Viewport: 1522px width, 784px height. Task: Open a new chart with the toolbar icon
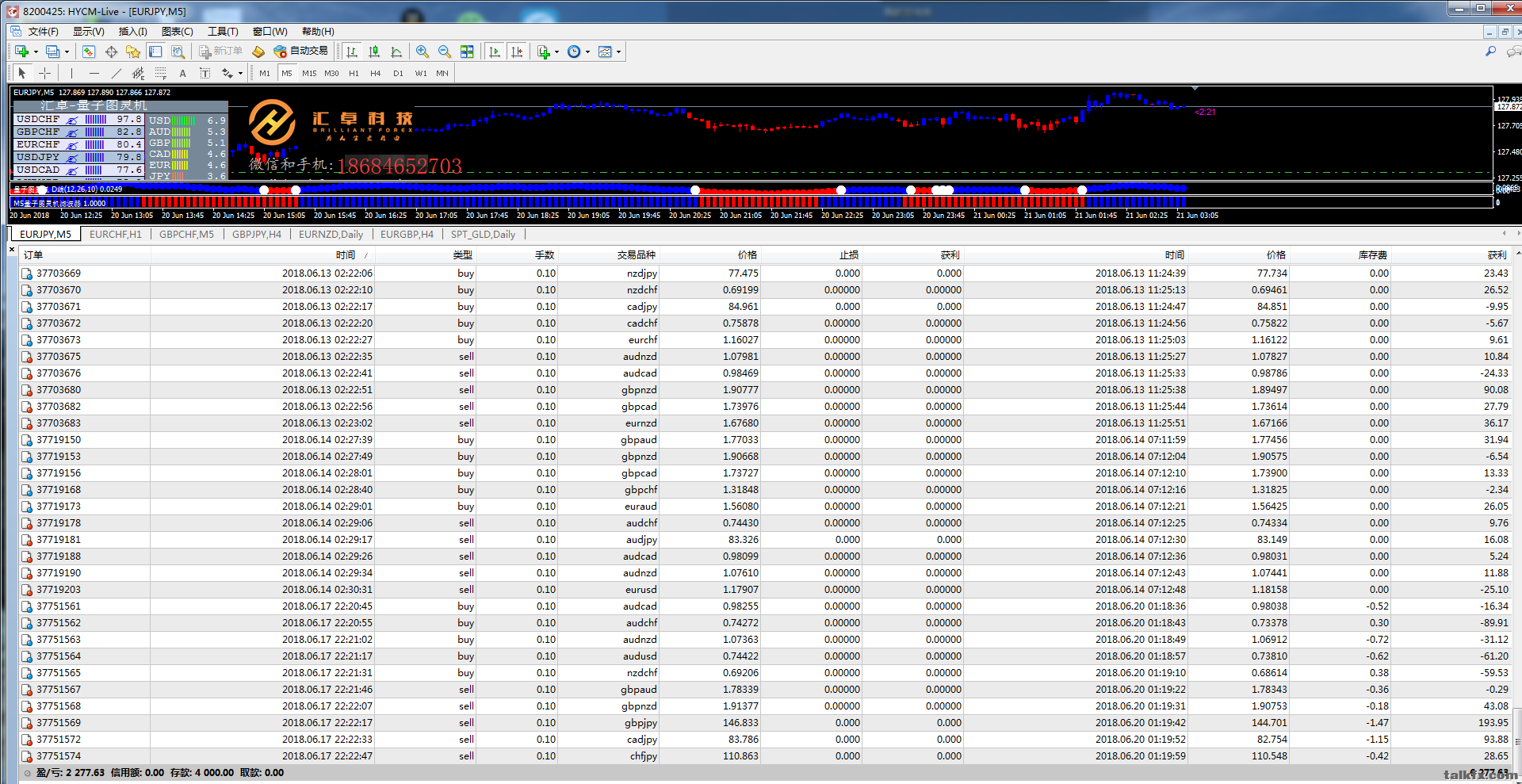(21, 52)
